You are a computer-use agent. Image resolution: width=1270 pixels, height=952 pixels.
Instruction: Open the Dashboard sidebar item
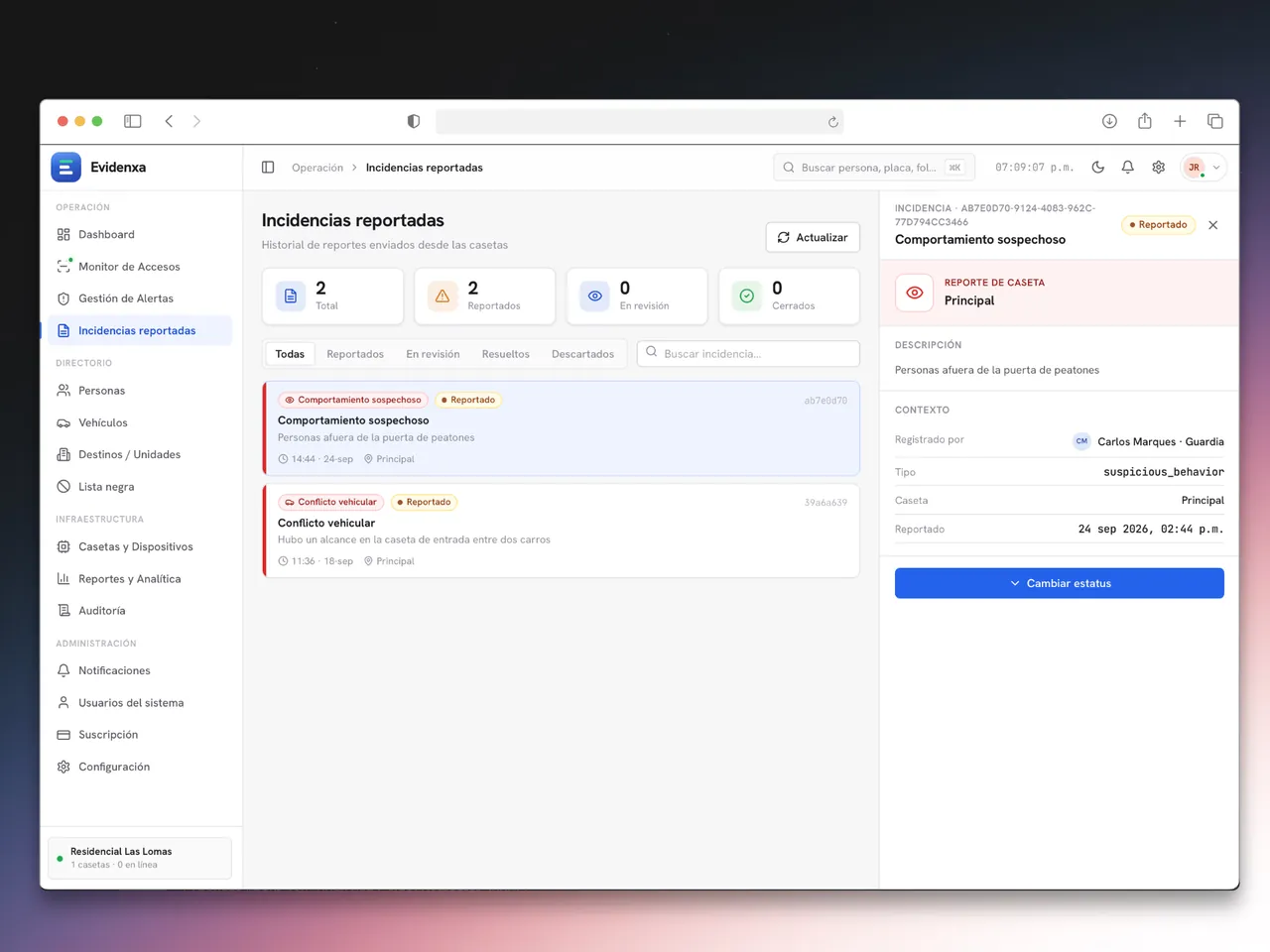[140, 234]
